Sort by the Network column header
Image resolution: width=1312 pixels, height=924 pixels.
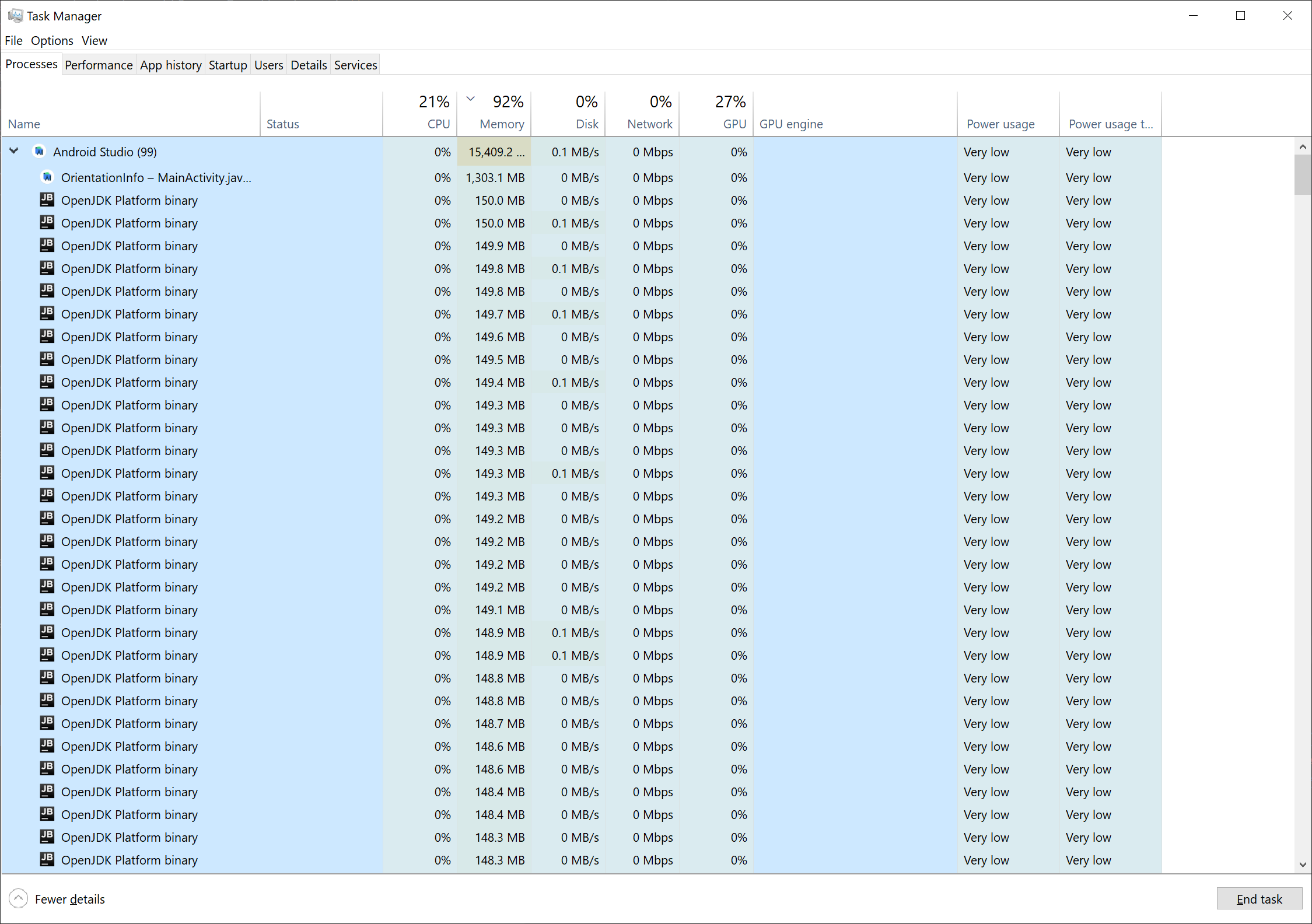click(x=642, y=114)
